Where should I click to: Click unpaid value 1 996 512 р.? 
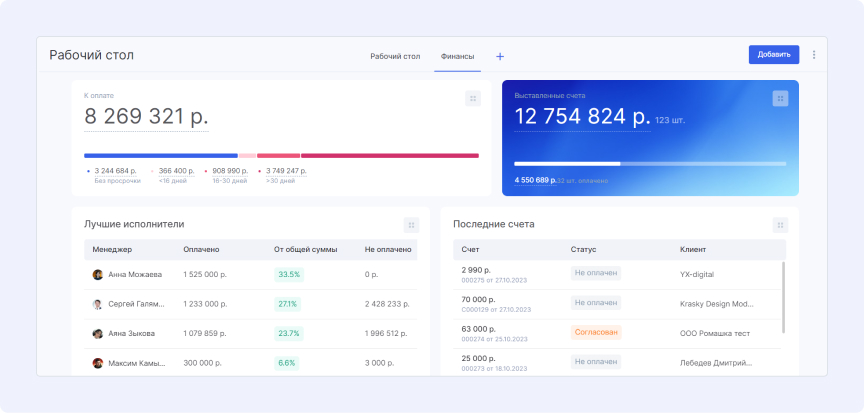coord(386,333)
